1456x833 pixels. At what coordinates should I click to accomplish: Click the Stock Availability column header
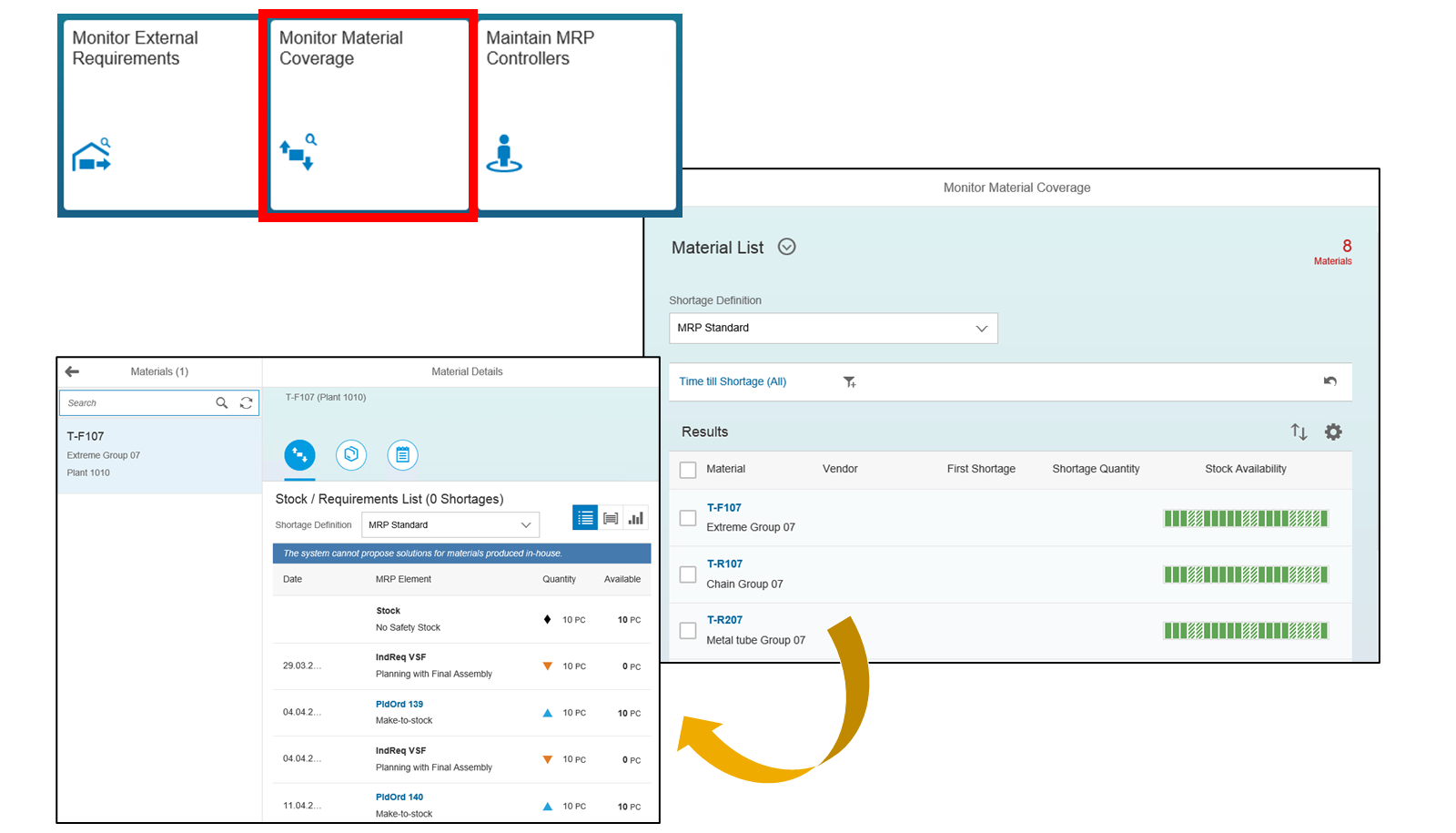point(1246,469)
